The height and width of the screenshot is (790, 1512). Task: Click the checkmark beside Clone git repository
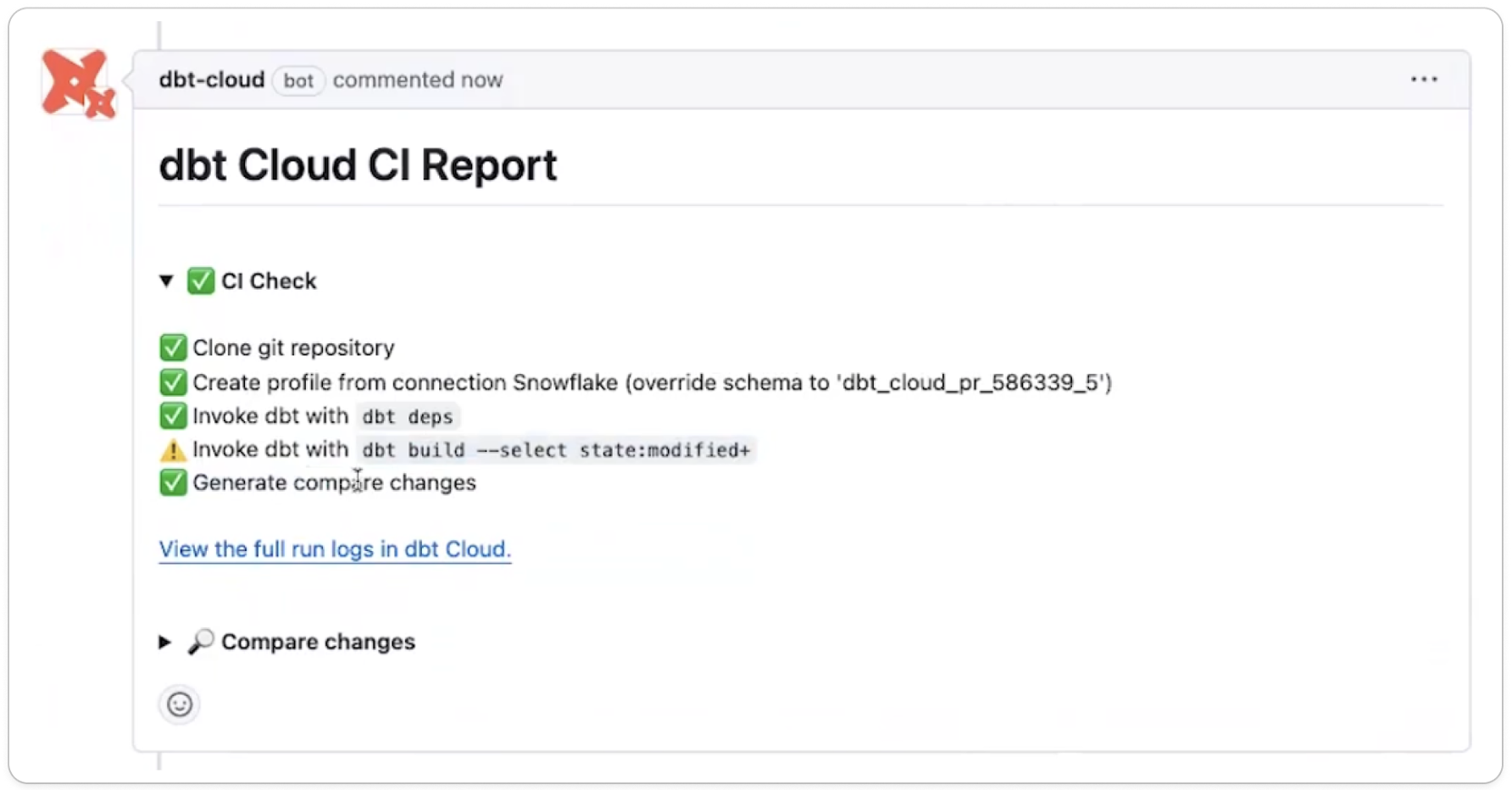[x=173, y=348]
